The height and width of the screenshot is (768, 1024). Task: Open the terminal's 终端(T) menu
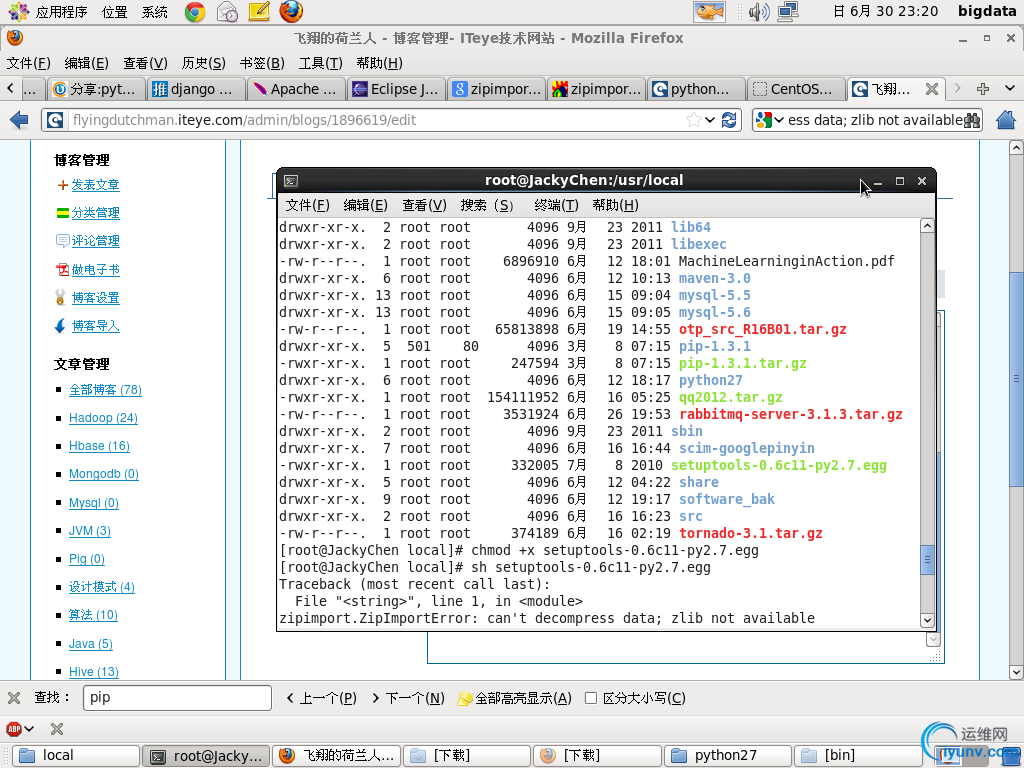(556, 205)
